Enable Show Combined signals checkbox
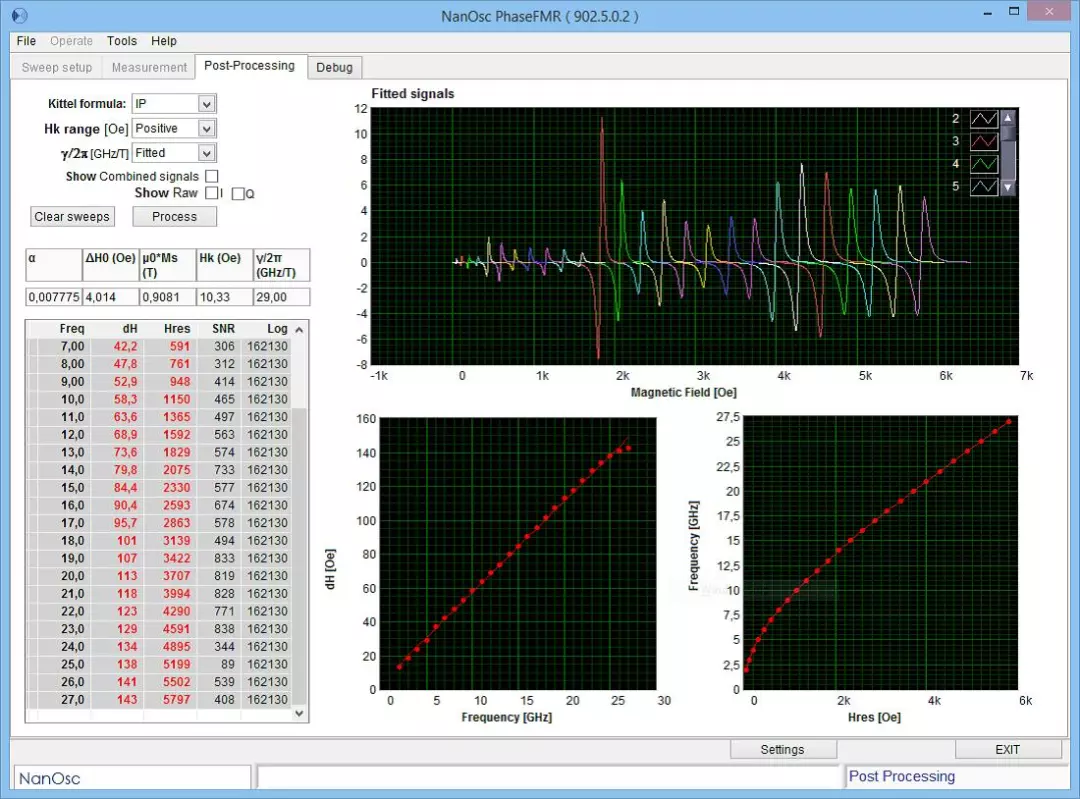This screenshot has height=799, width=1080. tap(212, 176)
